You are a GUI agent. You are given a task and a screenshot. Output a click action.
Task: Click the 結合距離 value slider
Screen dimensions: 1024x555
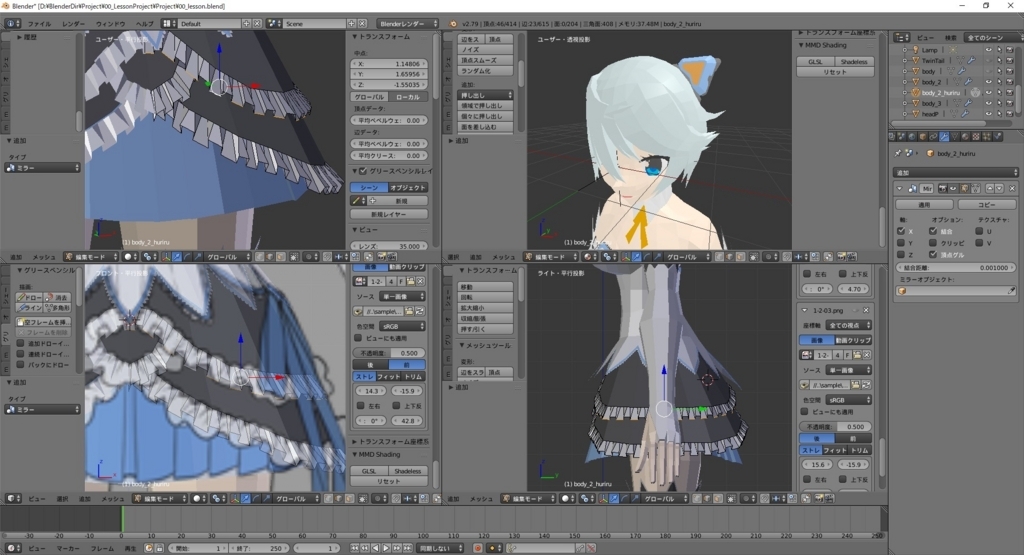(955, 267)
